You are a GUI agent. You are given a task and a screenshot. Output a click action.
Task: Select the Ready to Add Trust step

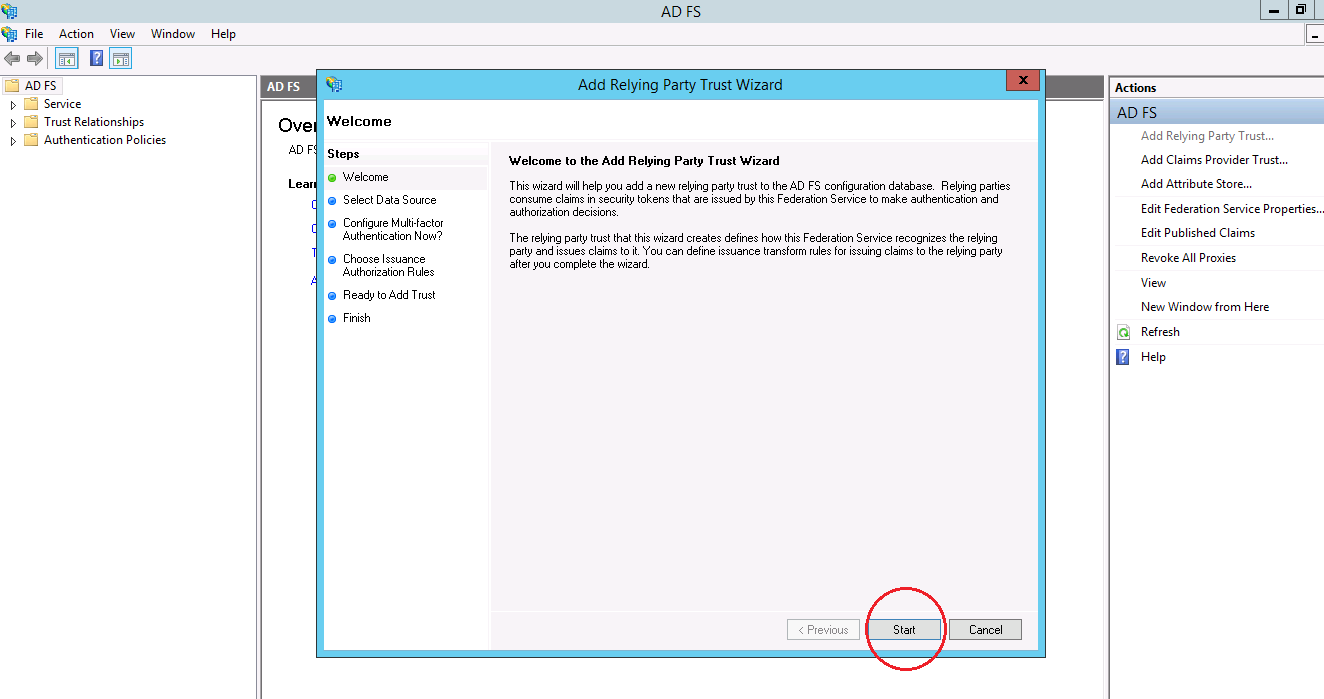pos(389,295)
